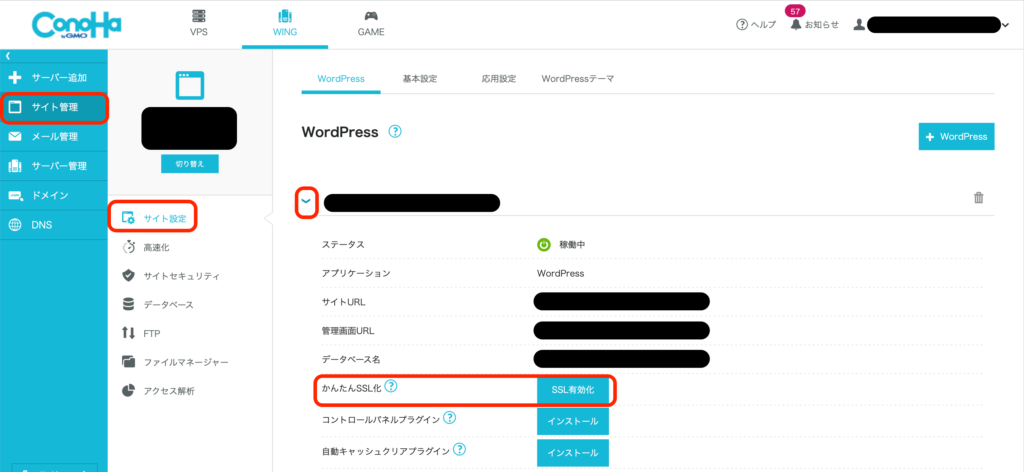Image resolution: width=1024 pixels, height=472 pixels.
Task: Click the site window icon above the domain
Action: click(189, 86)
